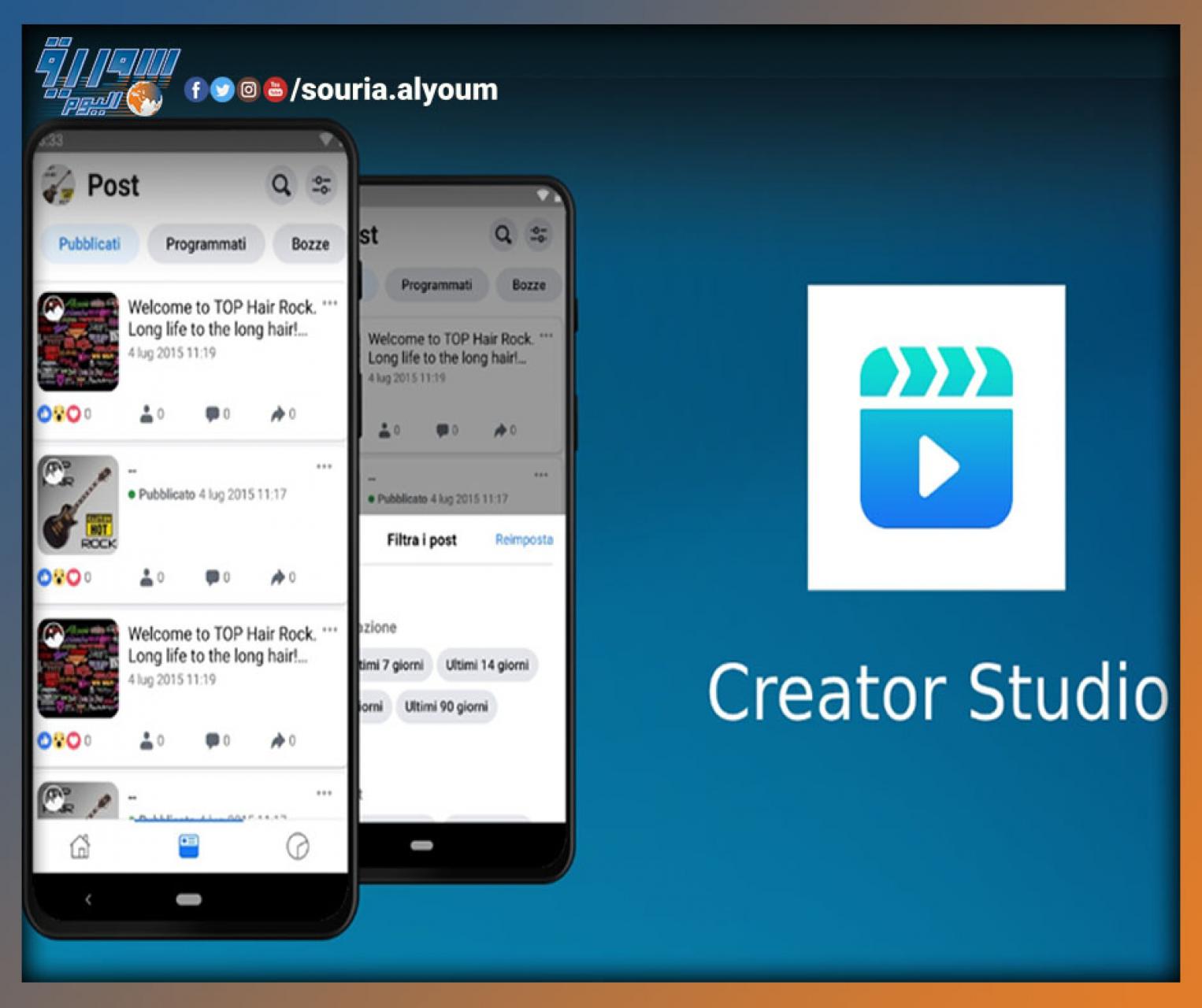
Task: Open third post's Hair Rock thumbnail
Action: tap(78, 668)
